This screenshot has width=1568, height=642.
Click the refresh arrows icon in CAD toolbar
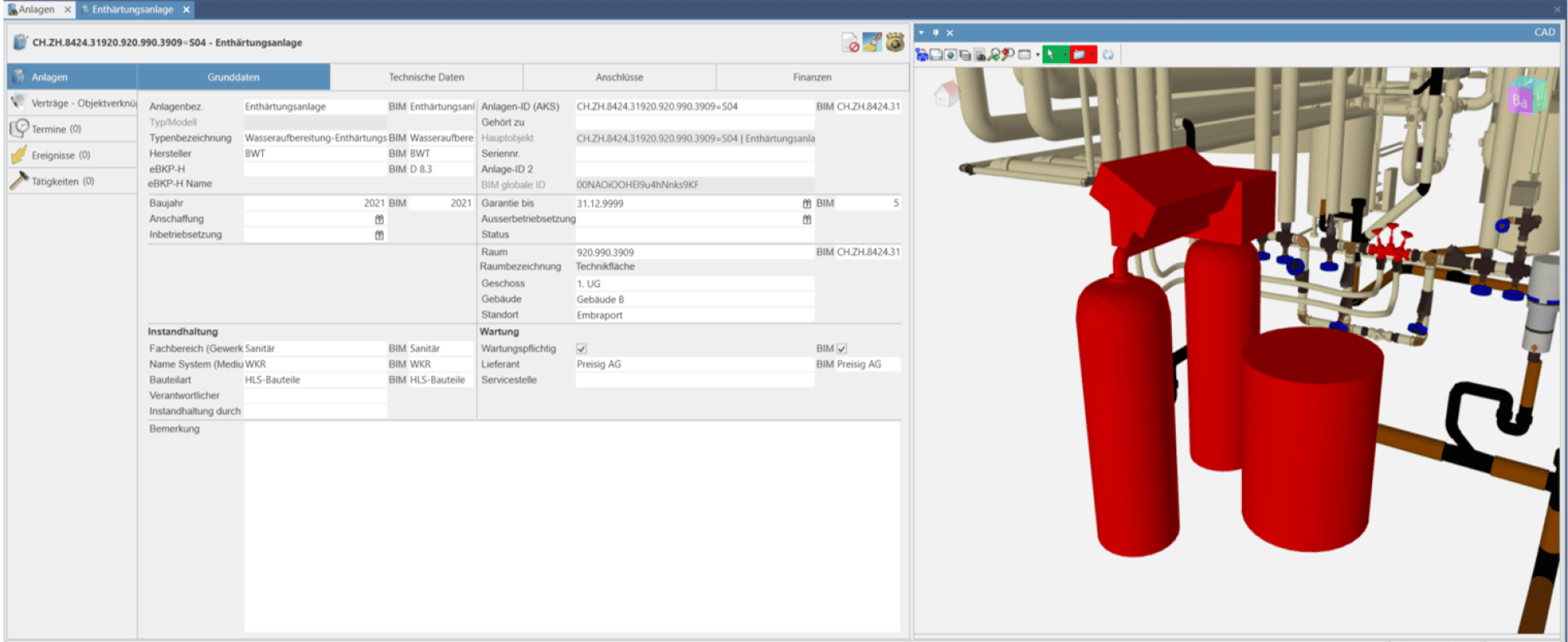(1107, 55)
